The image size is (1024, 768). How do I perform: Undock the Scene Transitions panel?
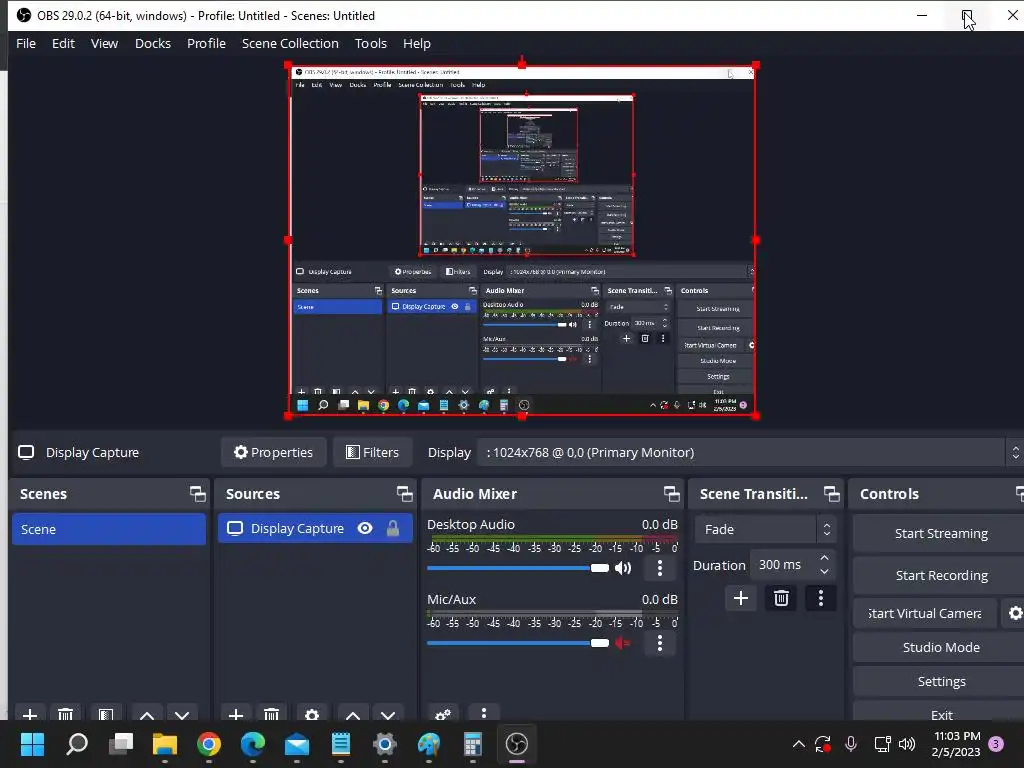tap(831, 494)
